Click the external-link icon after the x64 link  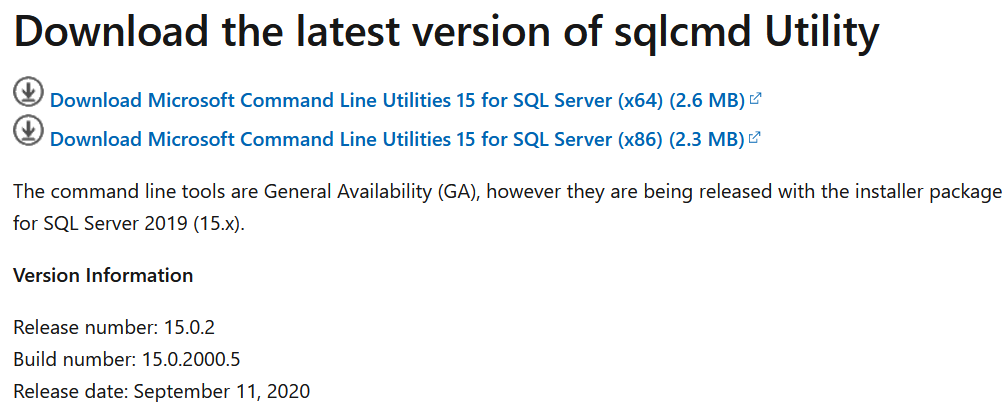click(755, 99)
